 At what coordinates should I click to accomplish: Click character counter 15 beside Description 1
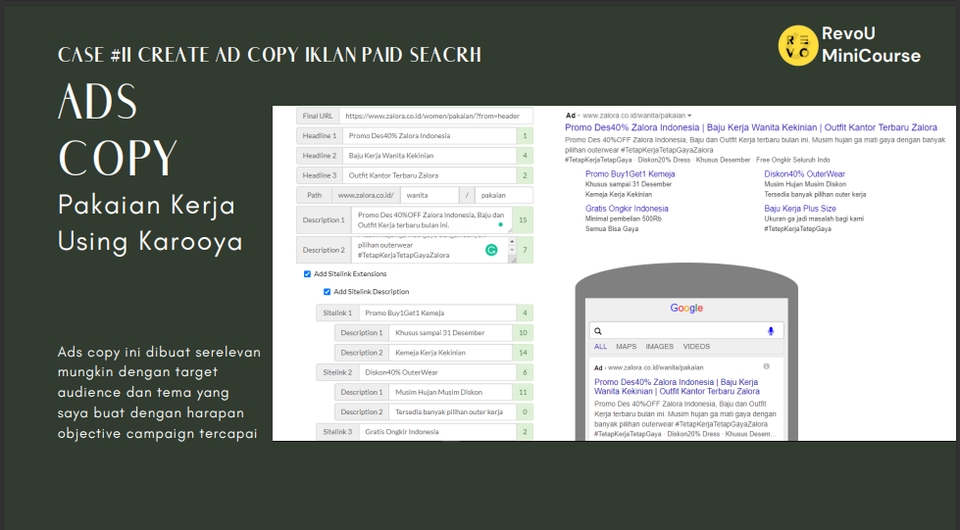(x=523, y=220)
